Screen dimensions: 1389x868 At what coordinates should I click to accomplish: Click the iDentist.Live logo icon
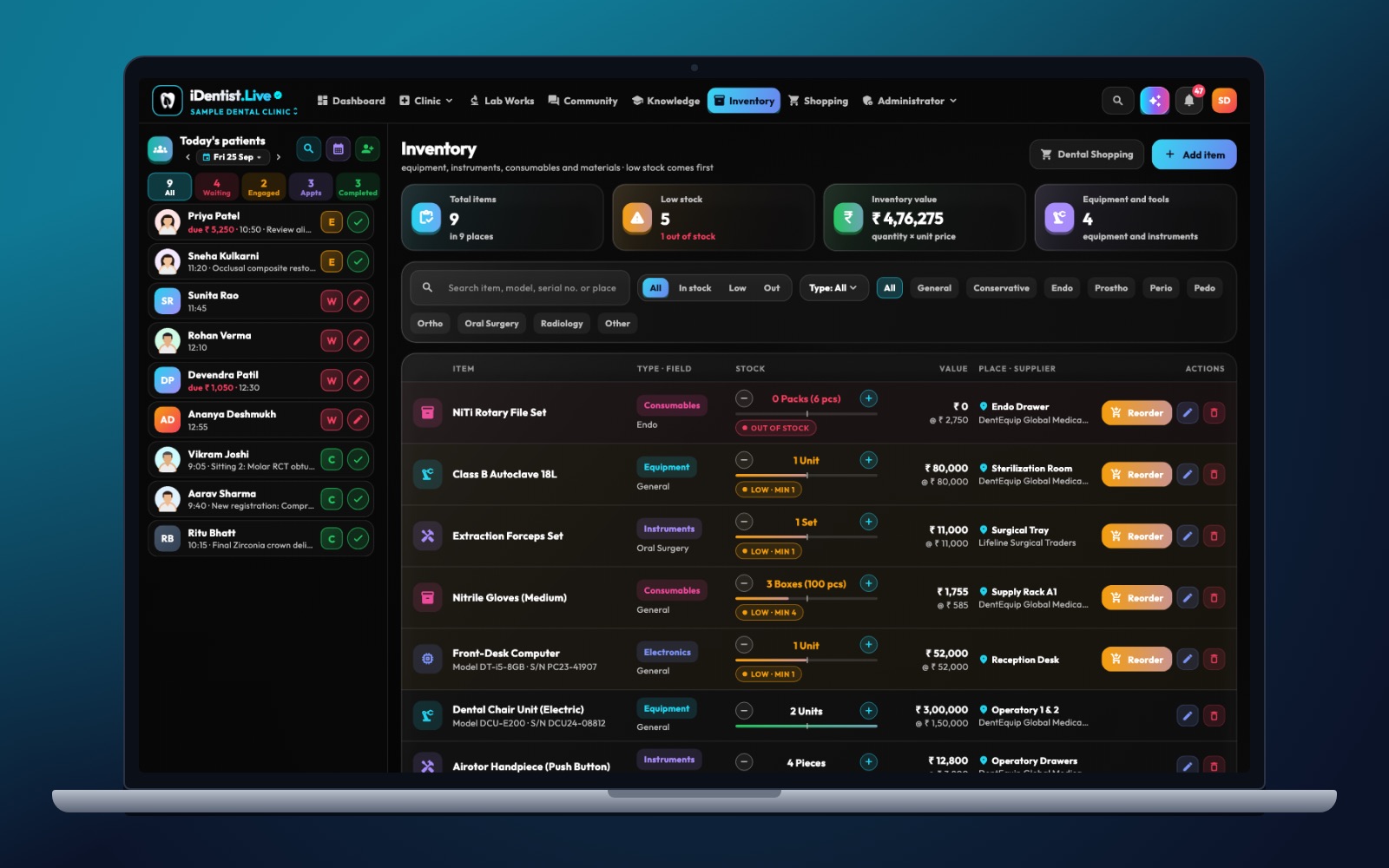(168, 101)
